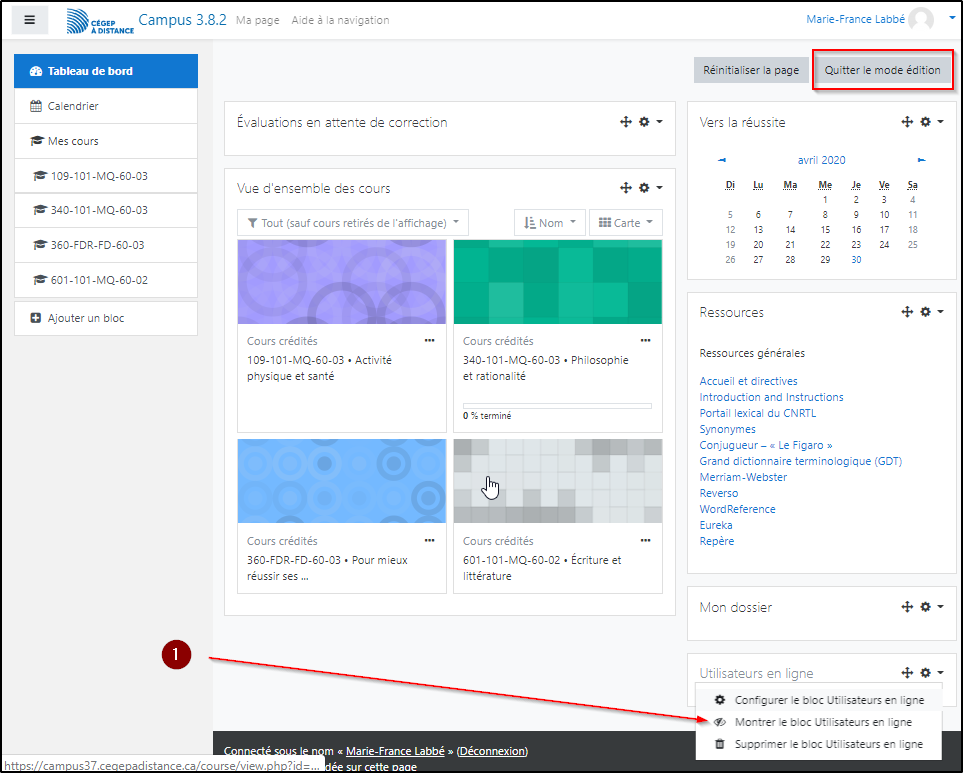Screen dimensions: 963x773
Task: Click Quitter le mode édition button
Action: pos(882,70)
